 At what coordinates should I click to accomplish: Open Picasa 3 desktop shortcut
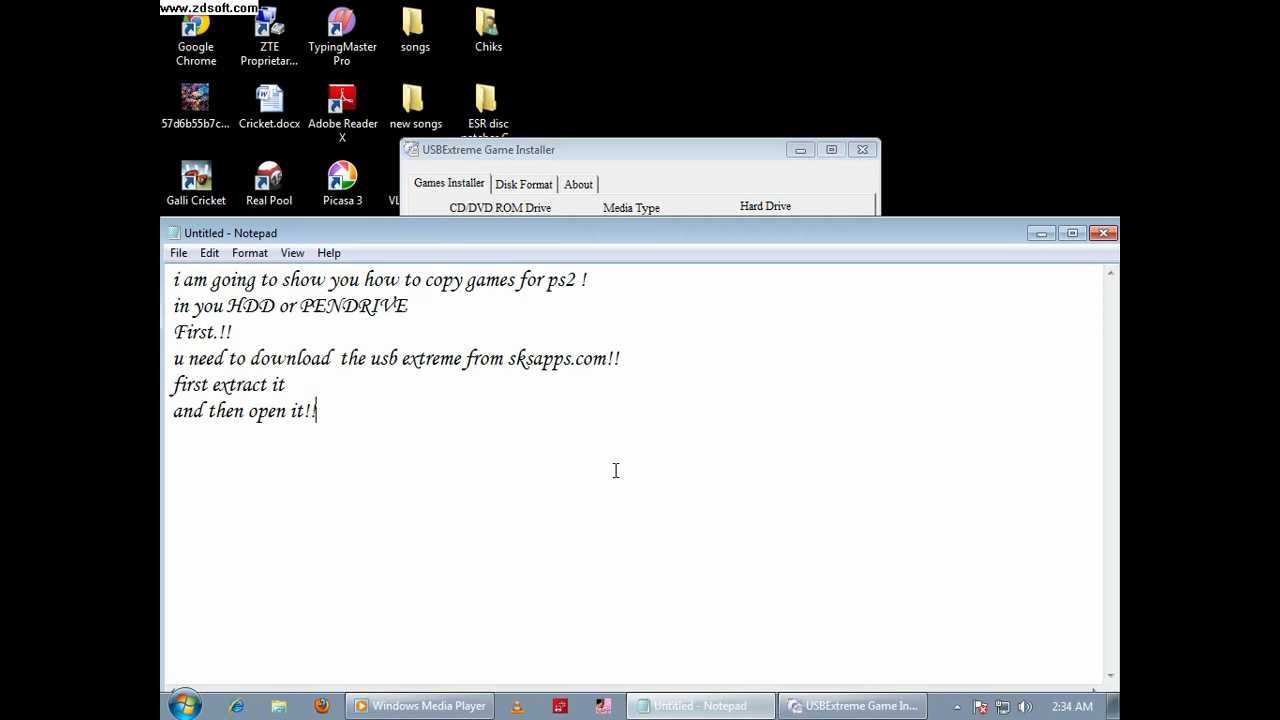pyautogui.click(x=342, y=184)
